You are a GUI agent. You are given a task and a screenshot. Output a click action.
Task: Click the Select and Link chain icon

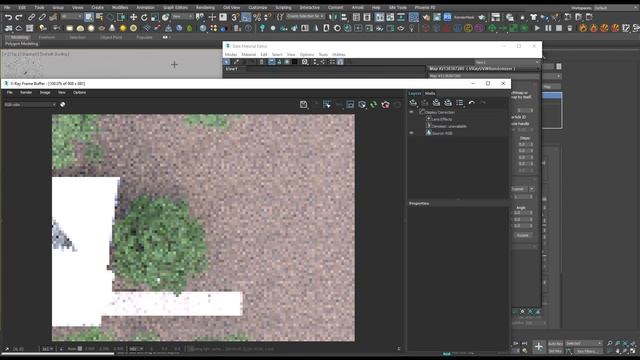click(x=31, y=17)
